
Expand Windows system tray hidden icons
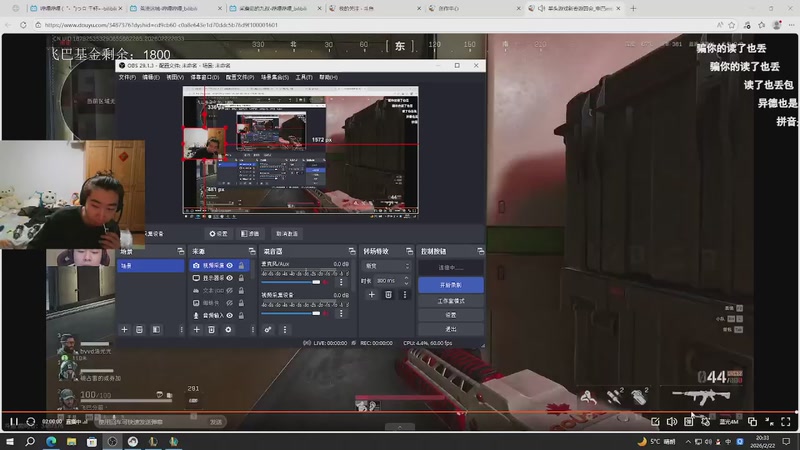(x=688, y=441)
